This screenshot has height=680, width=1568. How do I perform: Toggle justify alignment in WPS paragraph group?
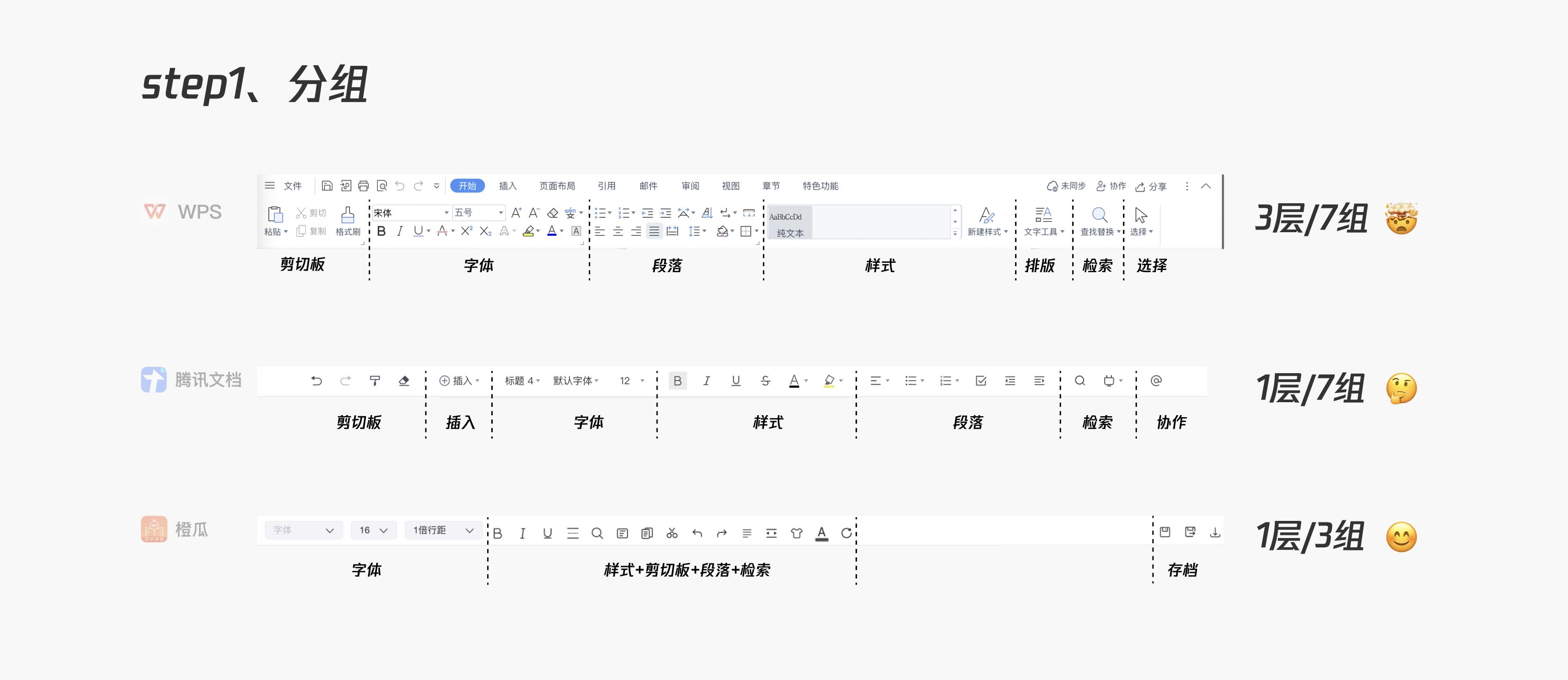pos(654,231)
